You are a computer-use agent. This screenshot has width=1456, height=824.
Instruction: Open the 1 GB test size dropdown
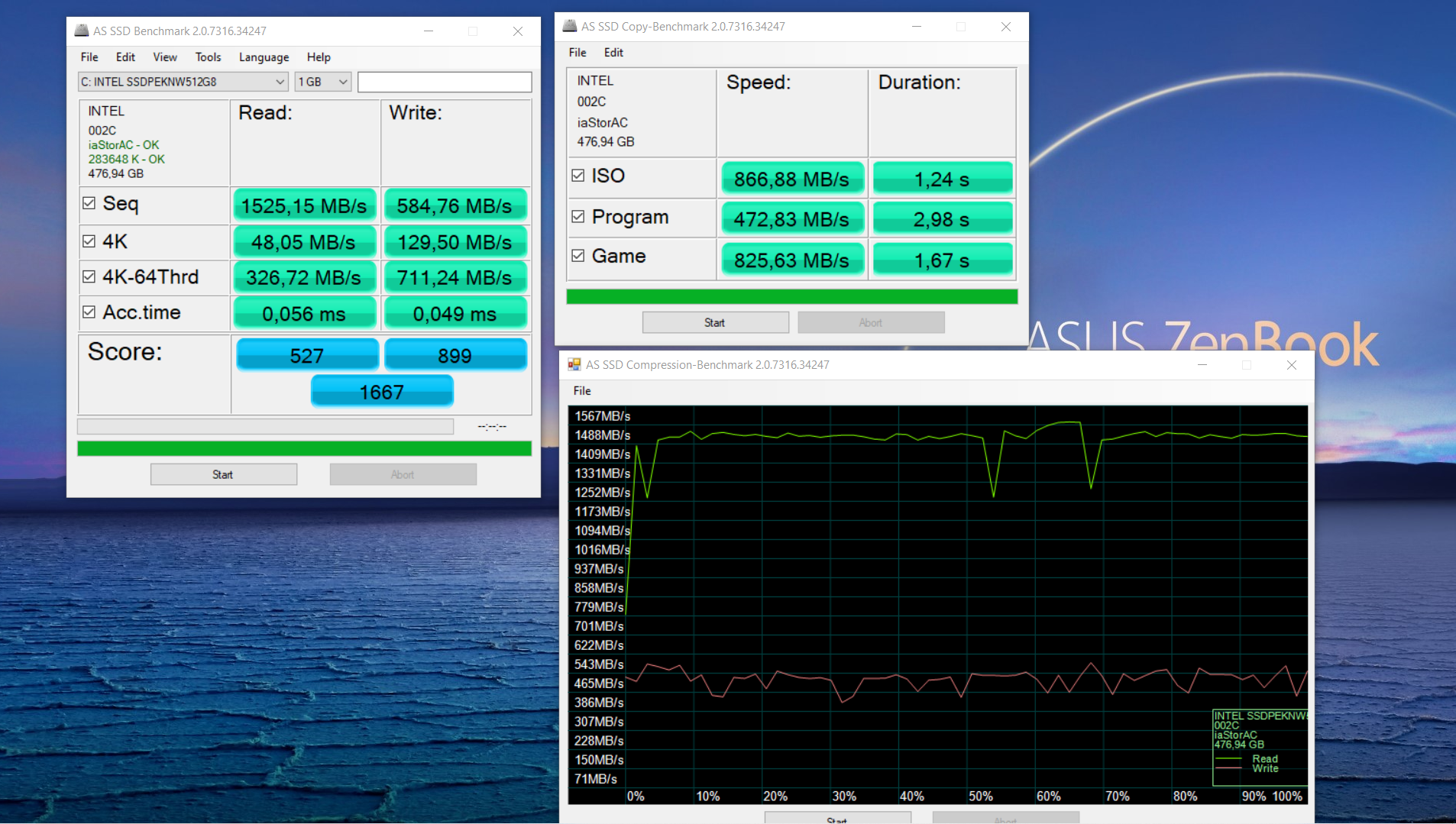(323, 82)
